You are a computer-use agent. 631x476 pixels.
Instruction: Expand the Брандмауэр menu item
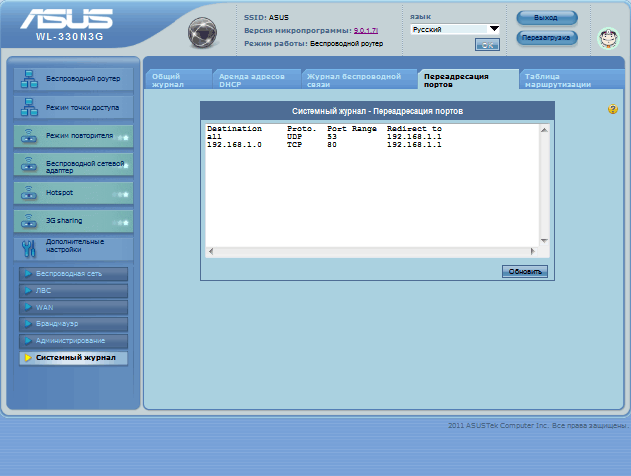74,324
